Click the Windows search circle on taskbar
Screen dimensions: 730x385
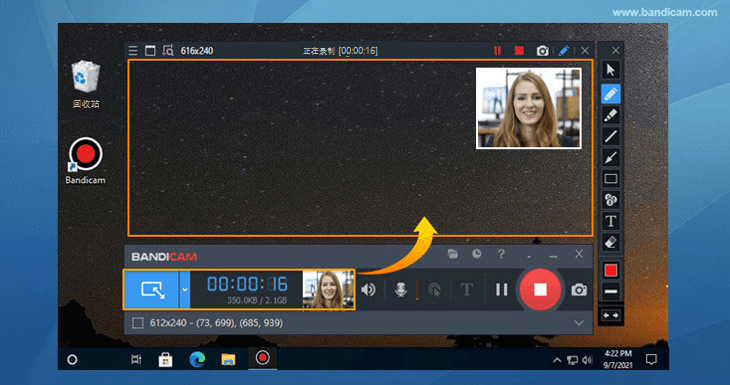[72, 359]
